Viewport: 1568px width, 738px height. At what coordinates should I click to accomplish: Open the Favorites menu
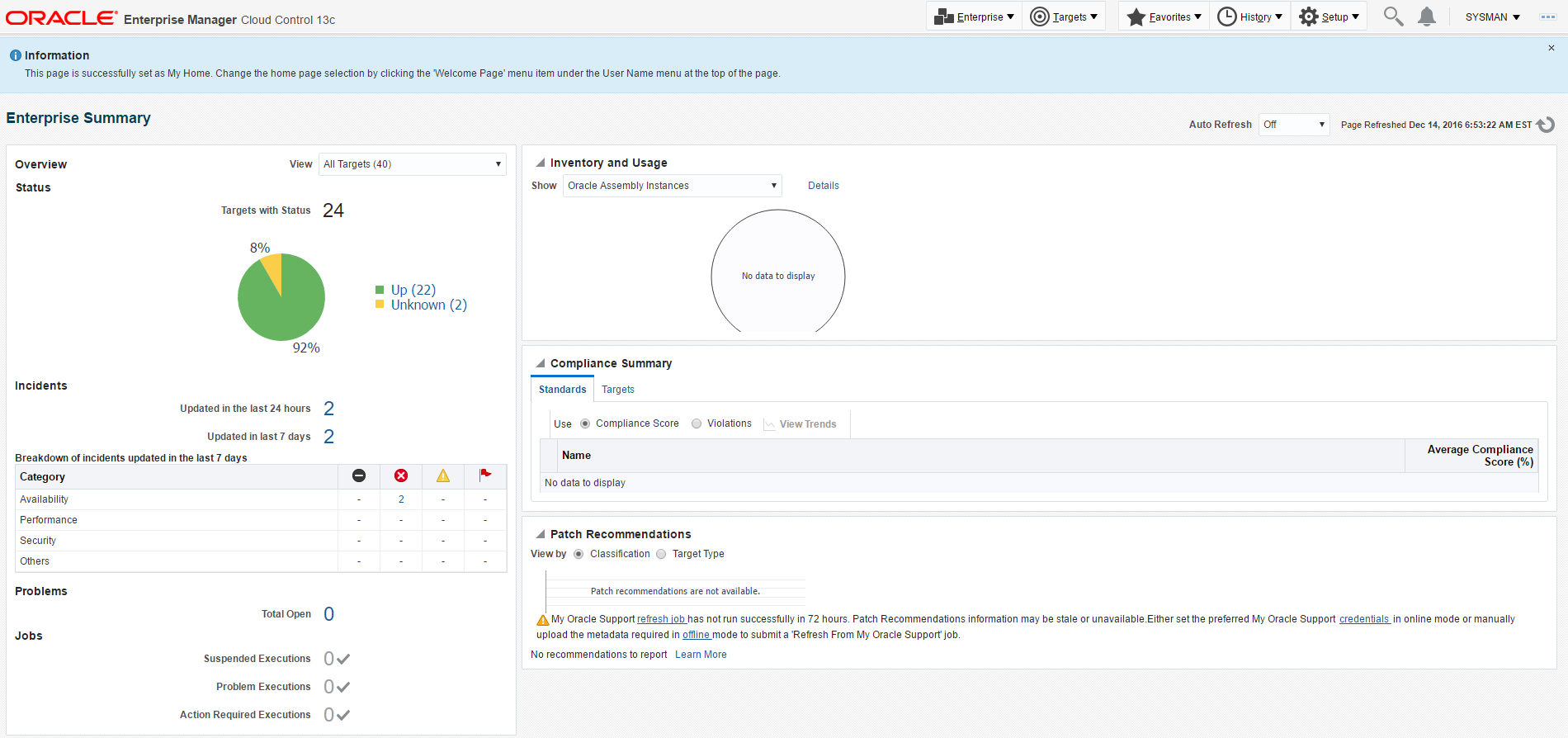[1164, 17]
